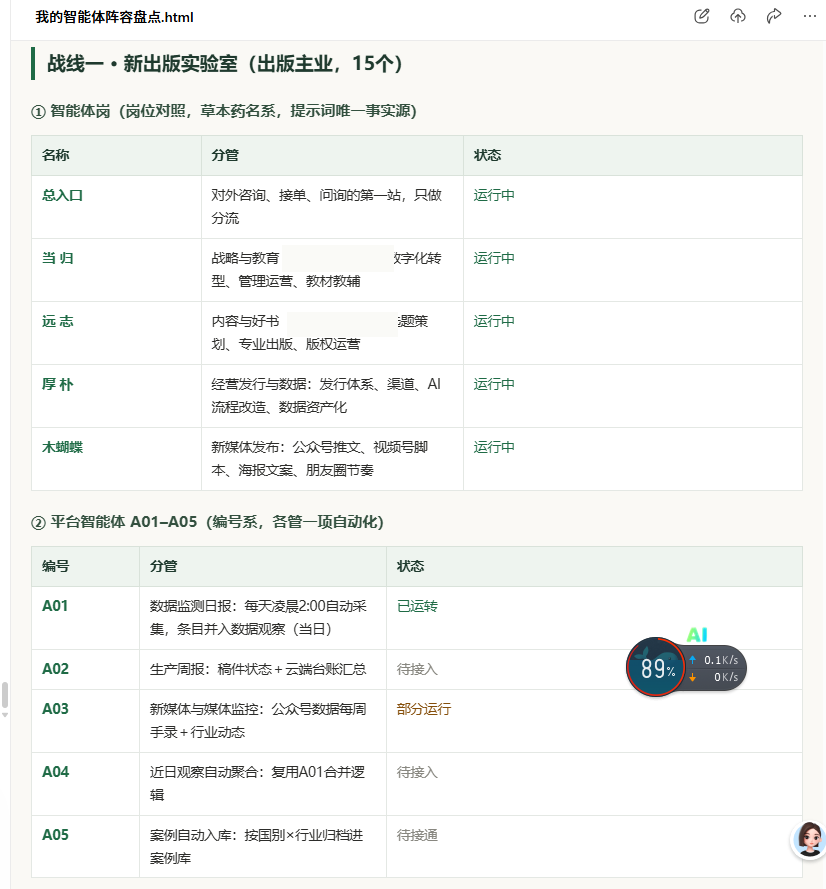Screen dimensions: 826x889
Task: Click the 待接入 status for A02
Action: tap(417, 670)
